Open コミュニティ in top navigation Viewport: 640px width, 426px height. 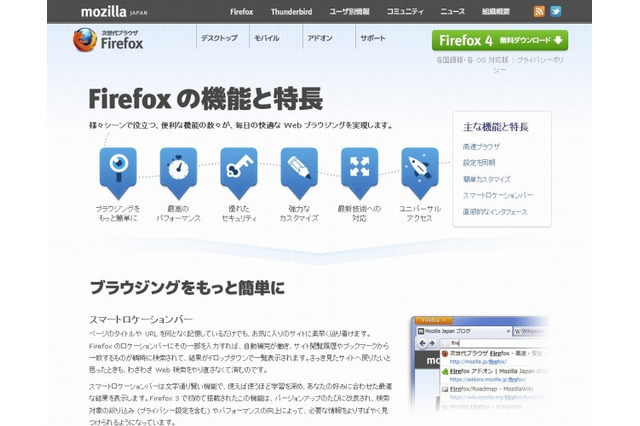pyautogui.click(x=405, y=12)
